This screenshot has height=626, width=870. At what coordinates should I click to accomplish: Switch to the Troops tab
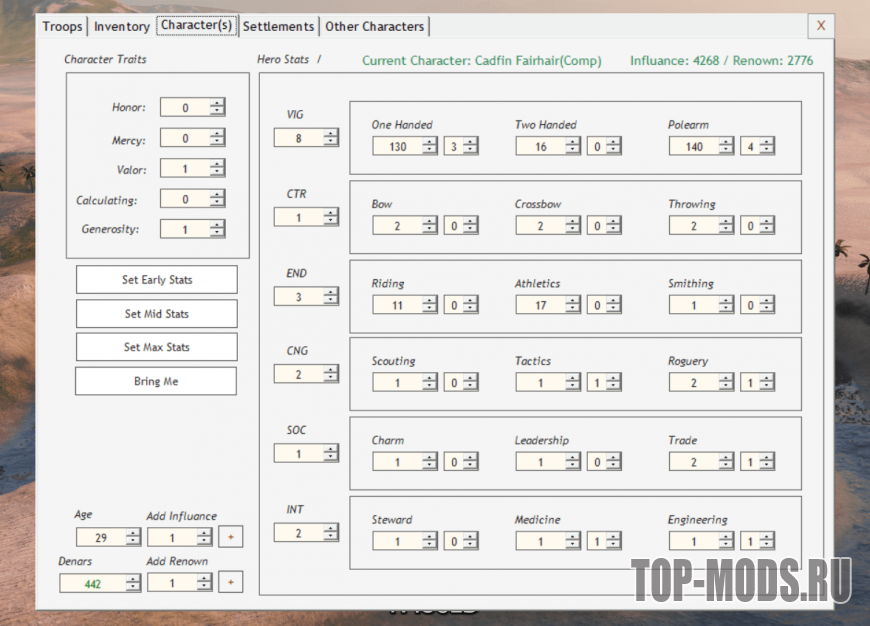click(x=62, y=26)
